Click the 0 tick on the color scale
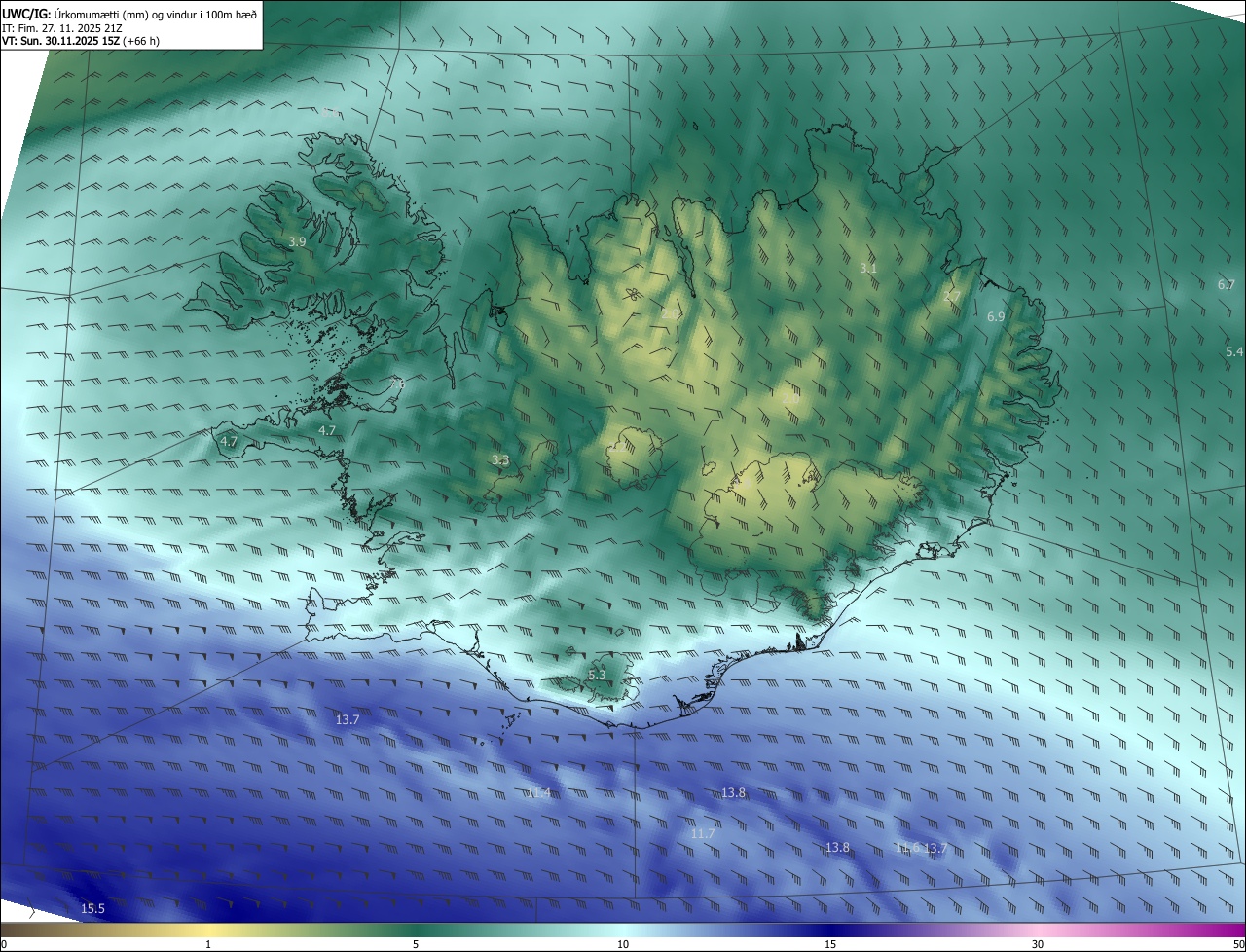The height and width of the screenshot is (952, 1246). [x=4, y=944]
